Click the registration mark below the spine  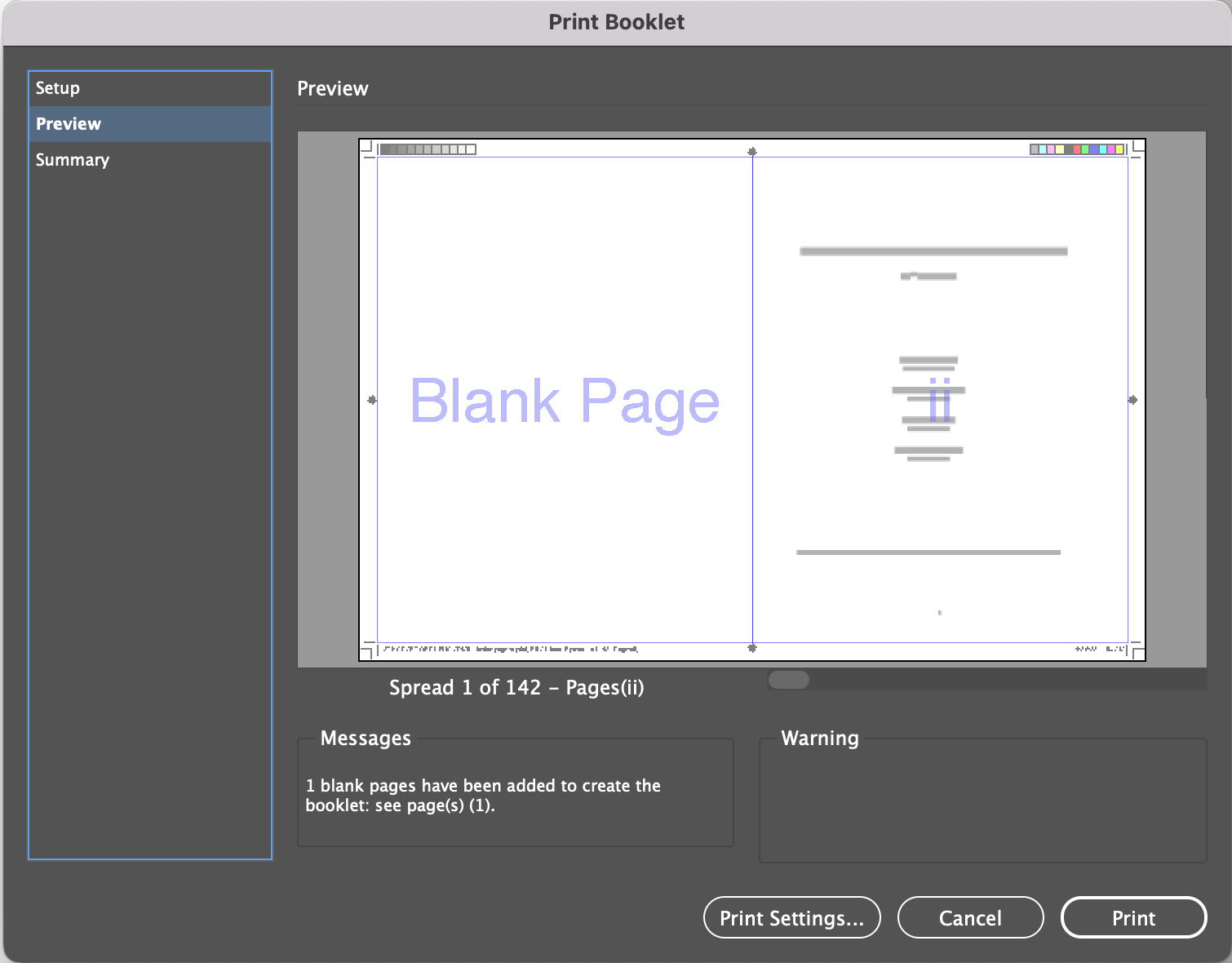tap(752, 647)
